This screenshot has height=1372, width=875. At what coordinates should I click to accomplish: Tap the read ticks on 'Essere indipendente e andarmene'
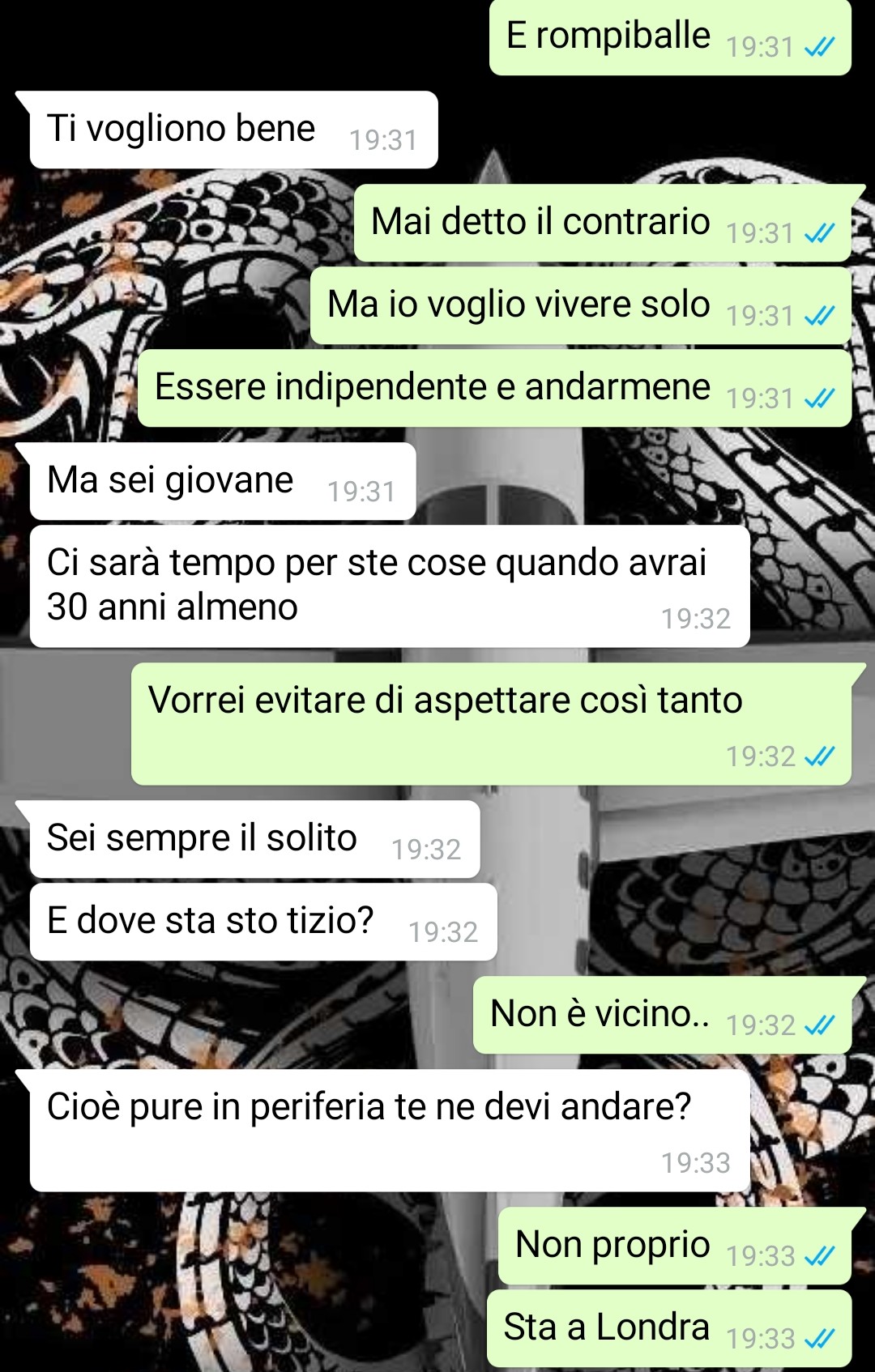819,399
